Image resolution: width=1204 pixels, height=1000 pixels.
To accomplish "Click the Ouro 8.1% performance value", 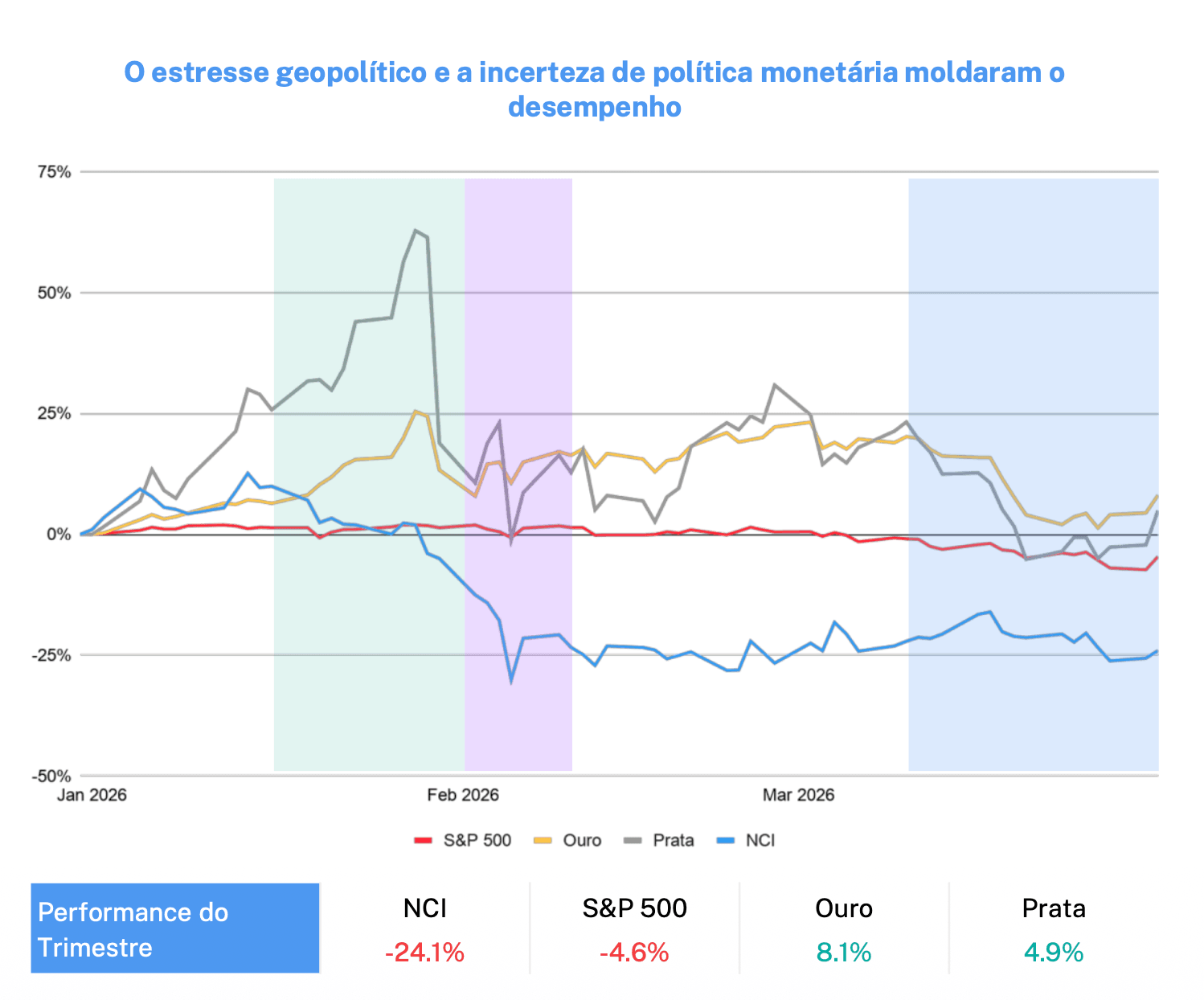I will coord(844,953).
